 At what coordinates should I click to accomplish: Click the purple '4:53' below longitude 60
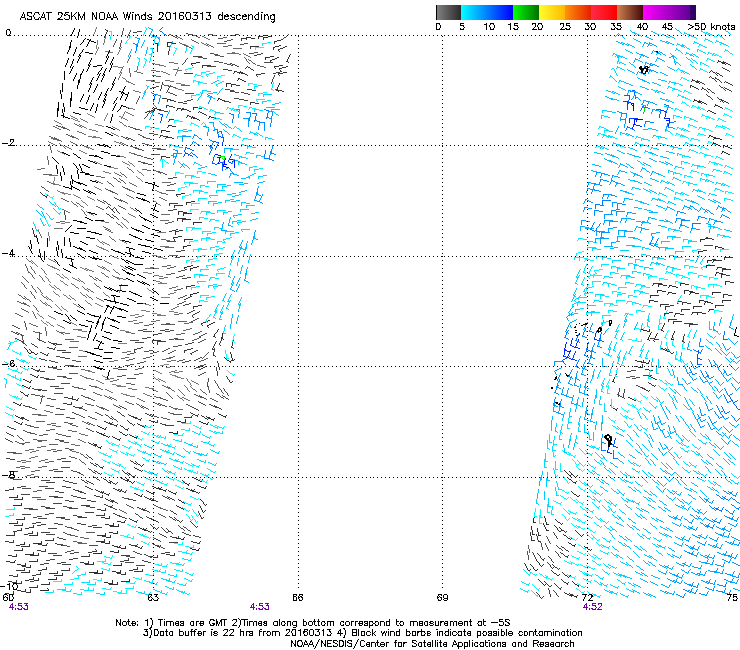[x=18, y=607]
